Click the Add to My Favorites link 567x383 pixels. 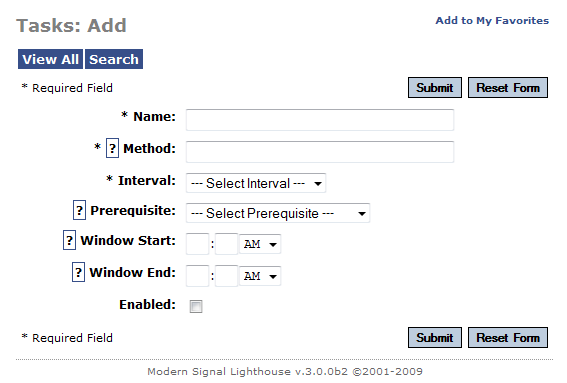[492, 21]
